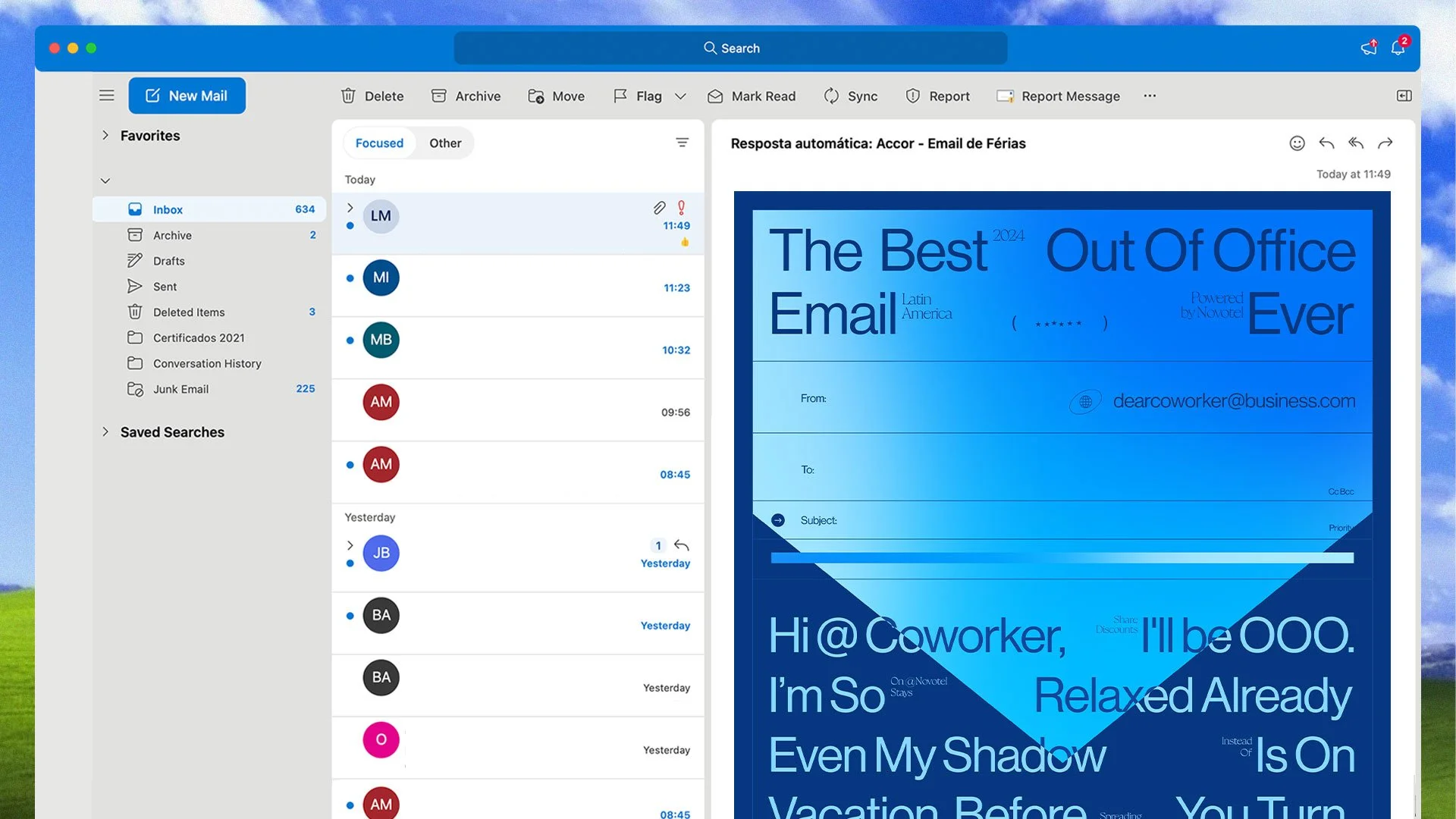Flag the selected message

click(638, 96)
